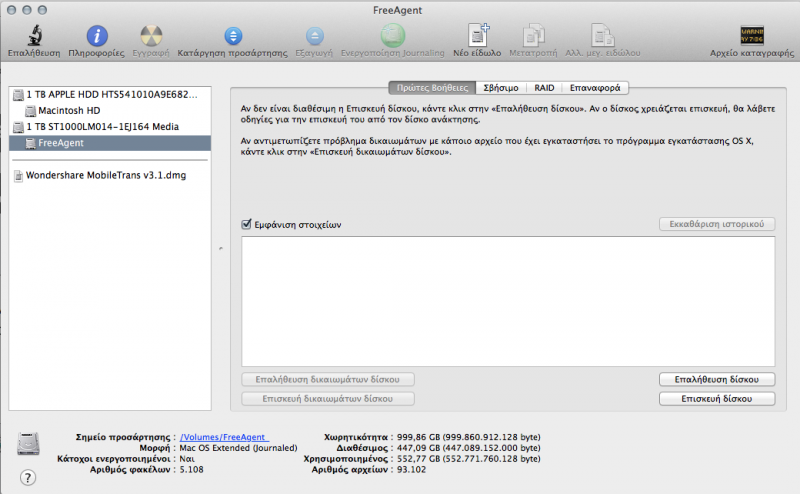Click the Επισκευή δίσκου button

point(717,399)
